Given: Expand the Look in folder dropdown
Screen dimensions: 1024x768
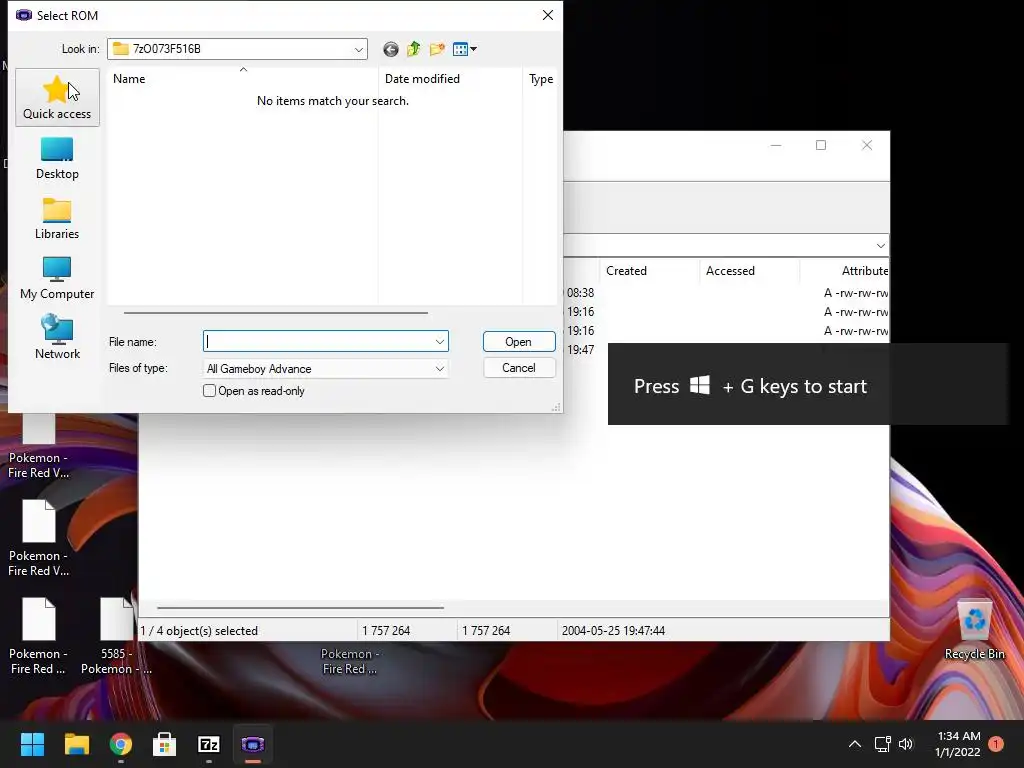Looking at the screenshot, I should [x=359, y=49].
